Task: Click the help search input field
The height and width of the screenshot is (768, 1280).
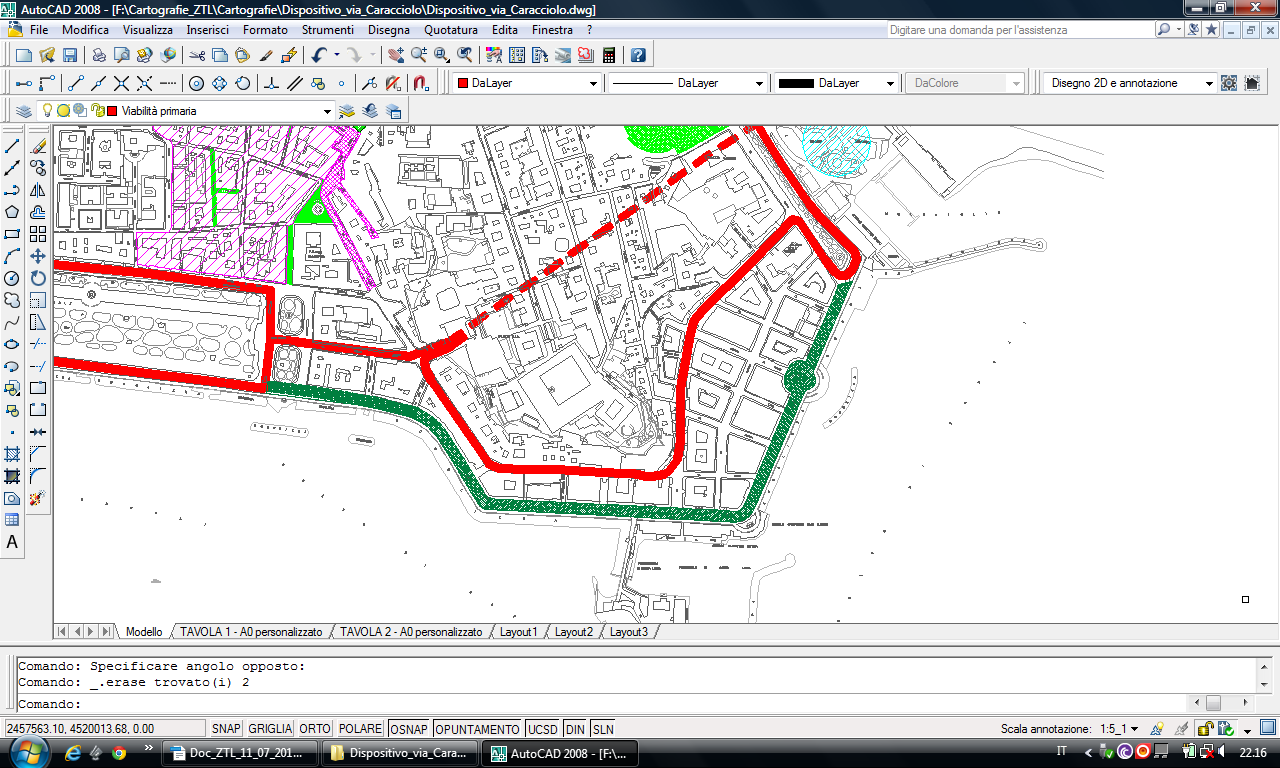Action: pyautogui.click(x=1020, y=30)
